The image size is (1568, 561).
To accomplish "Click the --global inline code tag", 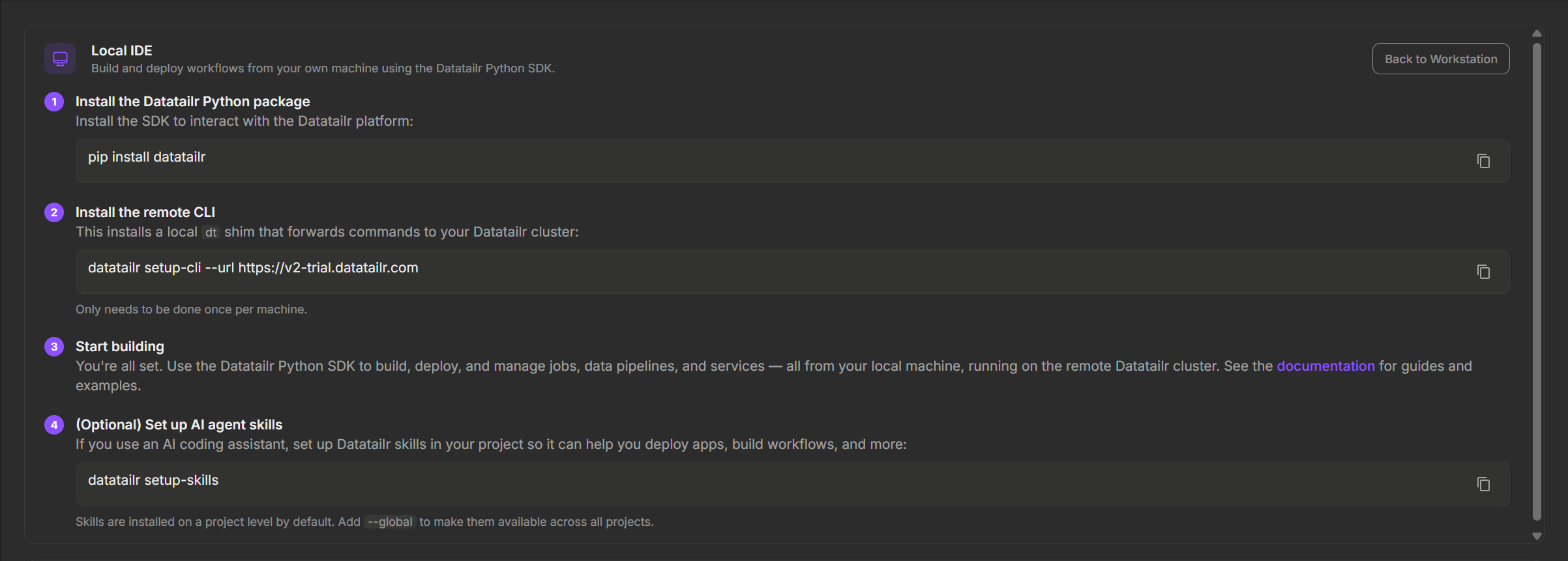I will 390,522.
